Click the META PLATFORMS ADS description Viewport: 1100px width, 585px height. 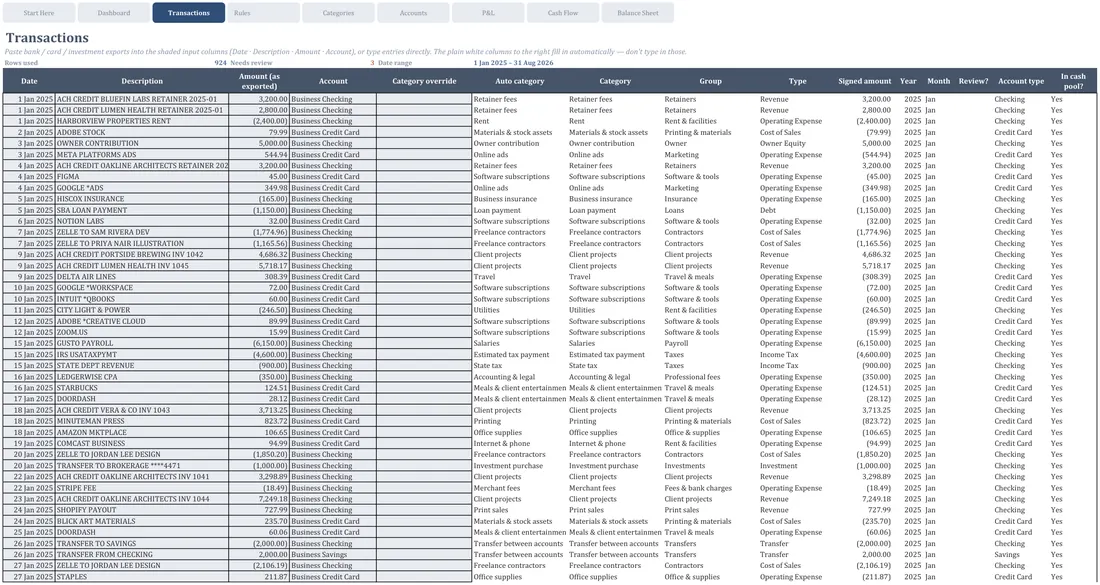(x=142, y=155)
